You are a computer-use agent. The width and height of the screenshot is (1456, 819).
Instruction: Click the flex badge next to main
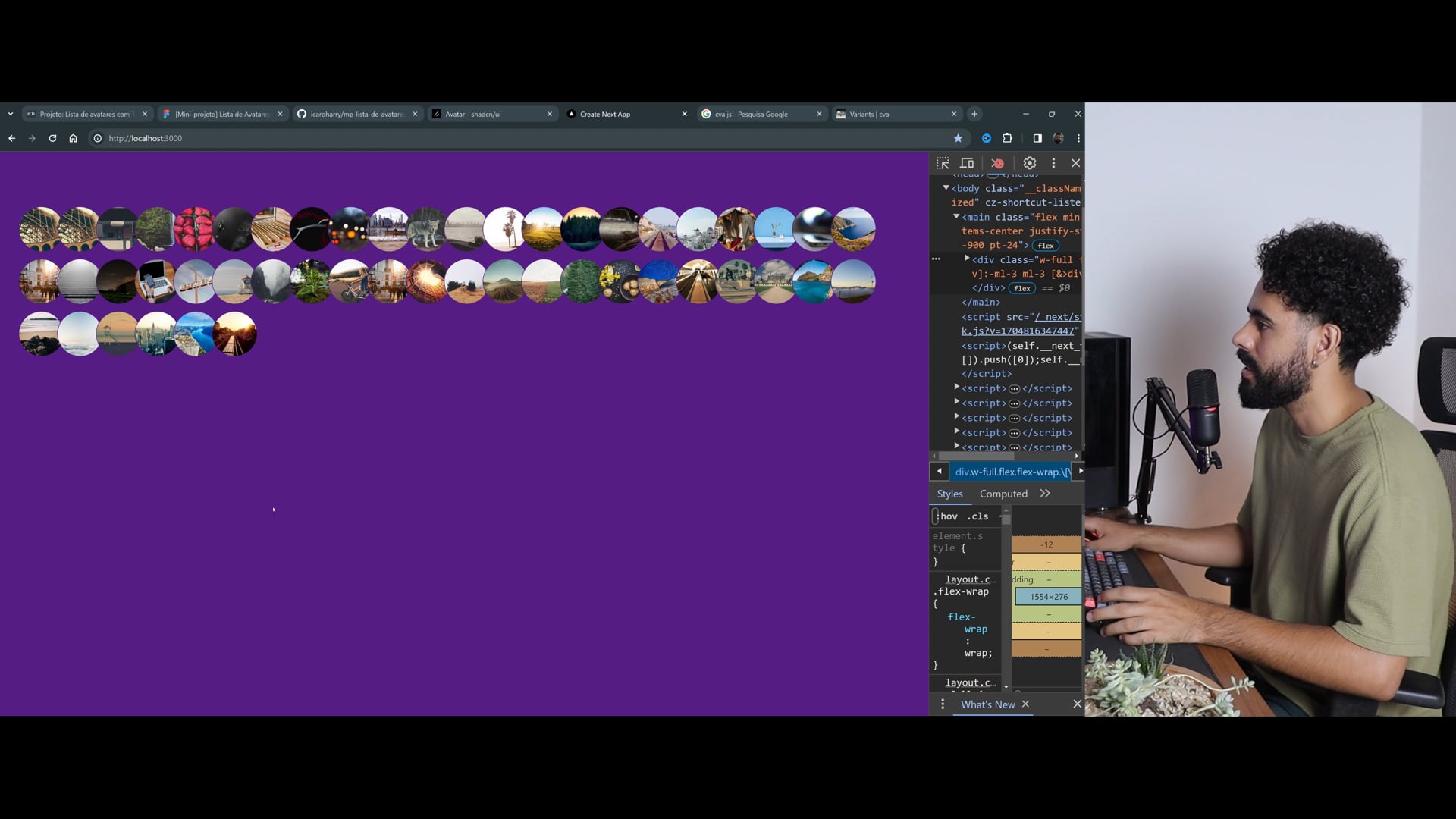point(1046,246)
